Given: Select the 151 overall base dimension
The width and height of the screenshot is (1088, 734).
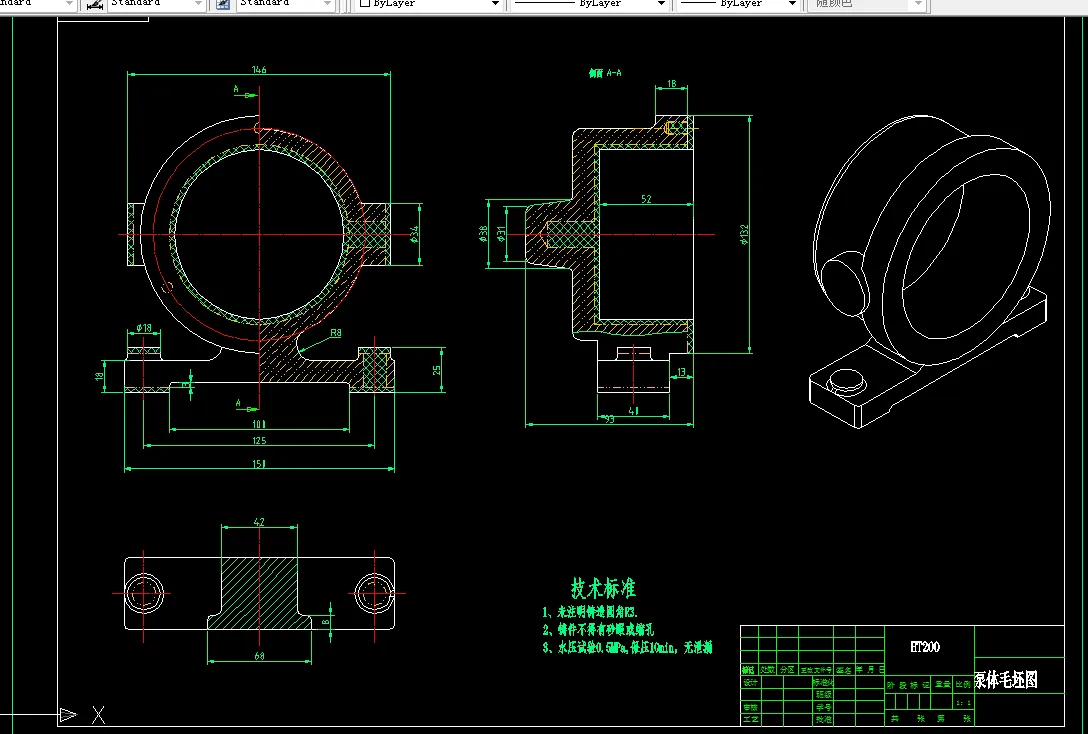Looking at the screenshot, I should (259, 463).
